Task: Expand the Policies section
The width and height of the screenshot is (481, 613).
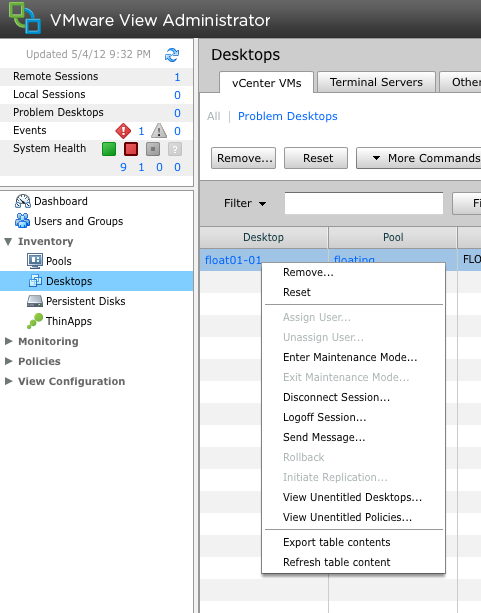Action: pos(8,361)
